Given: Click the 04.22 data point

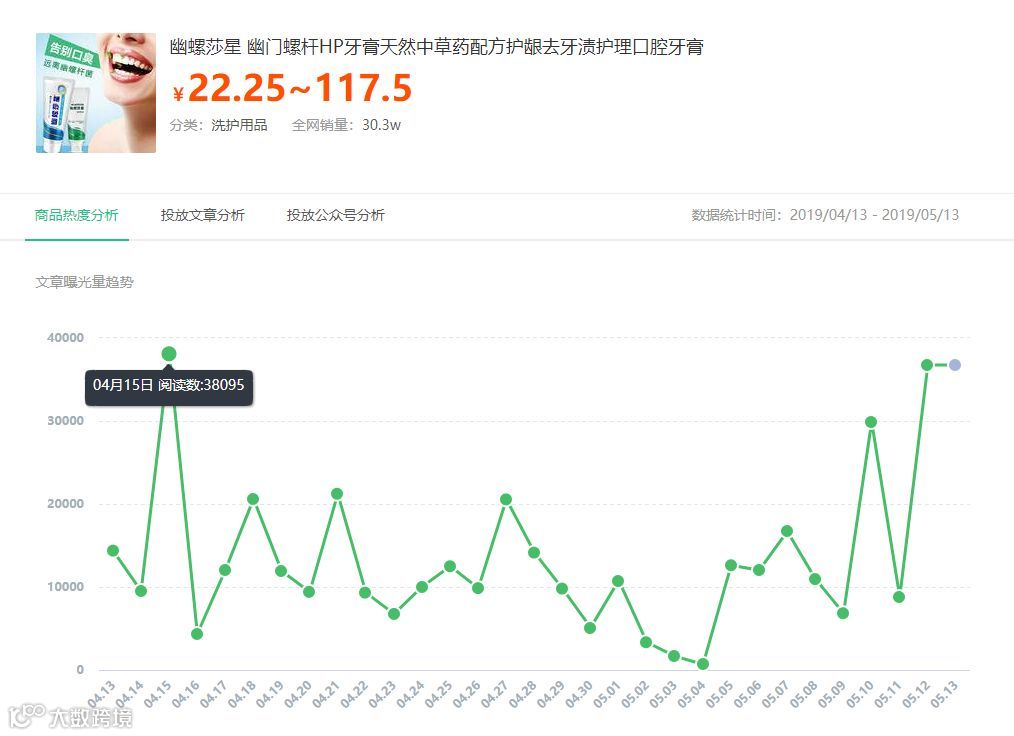Looking at the screenshot, I should pos(365,592).
